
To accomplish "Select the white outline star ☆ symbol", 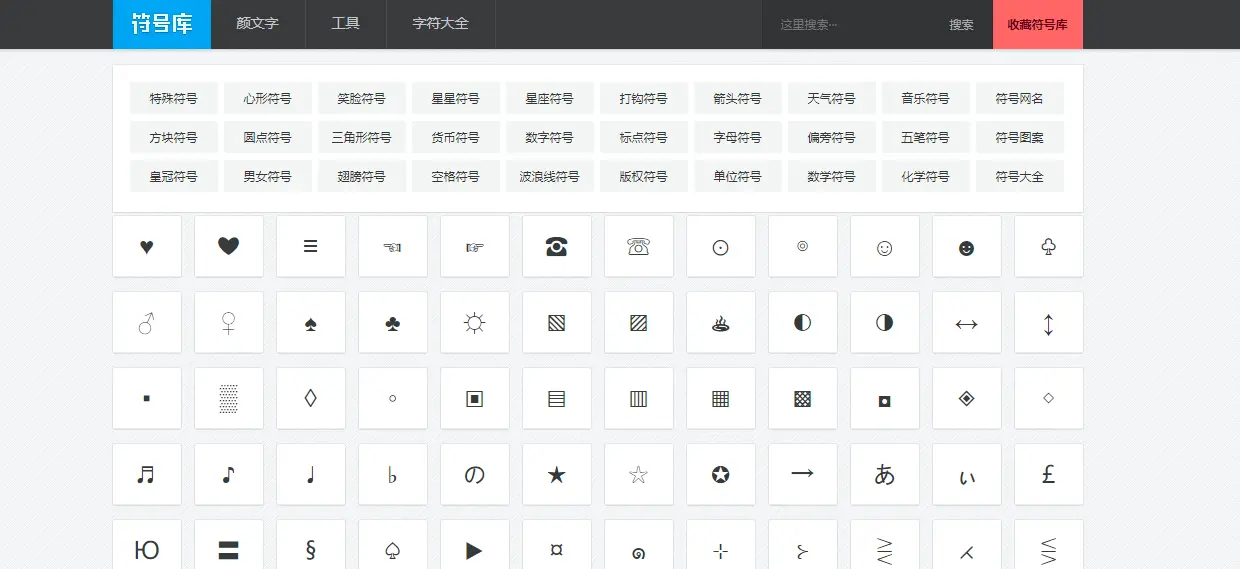I will (639, 474).
